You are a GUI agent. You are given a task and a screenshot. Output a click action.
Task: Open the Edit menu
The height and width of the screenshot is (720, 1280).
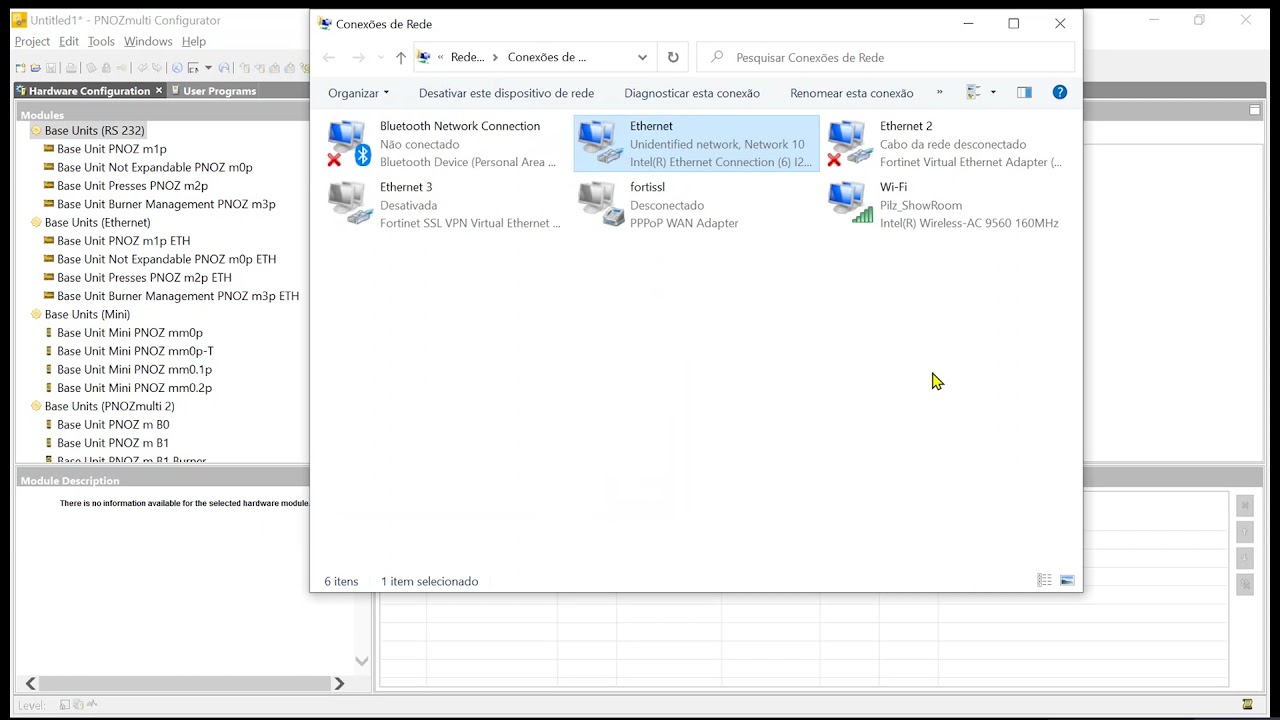pos(69,41)
